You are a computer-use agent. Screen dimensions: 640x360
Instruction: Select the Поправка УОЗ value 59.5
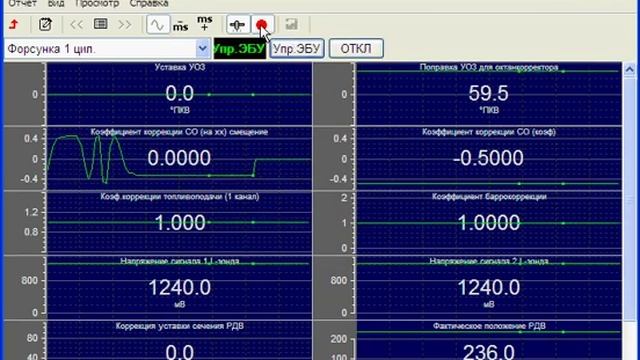click(489, 93)
